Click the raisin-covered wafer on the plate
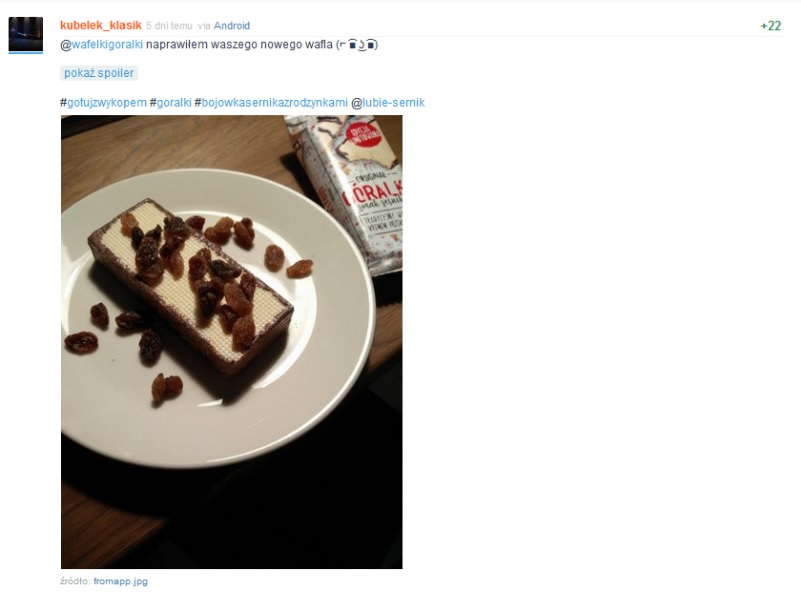801x596 pixels. [x=191, y=286]
